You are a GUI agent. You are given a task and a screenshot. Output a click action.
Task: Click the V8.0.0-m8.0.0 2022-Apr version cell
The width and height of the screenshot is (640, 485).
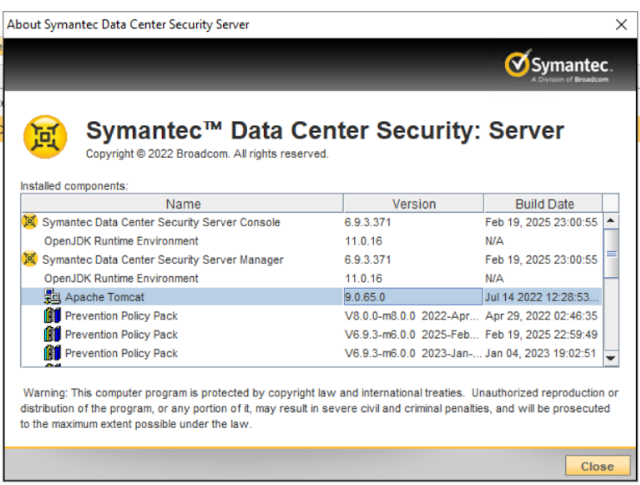(412, 316)
